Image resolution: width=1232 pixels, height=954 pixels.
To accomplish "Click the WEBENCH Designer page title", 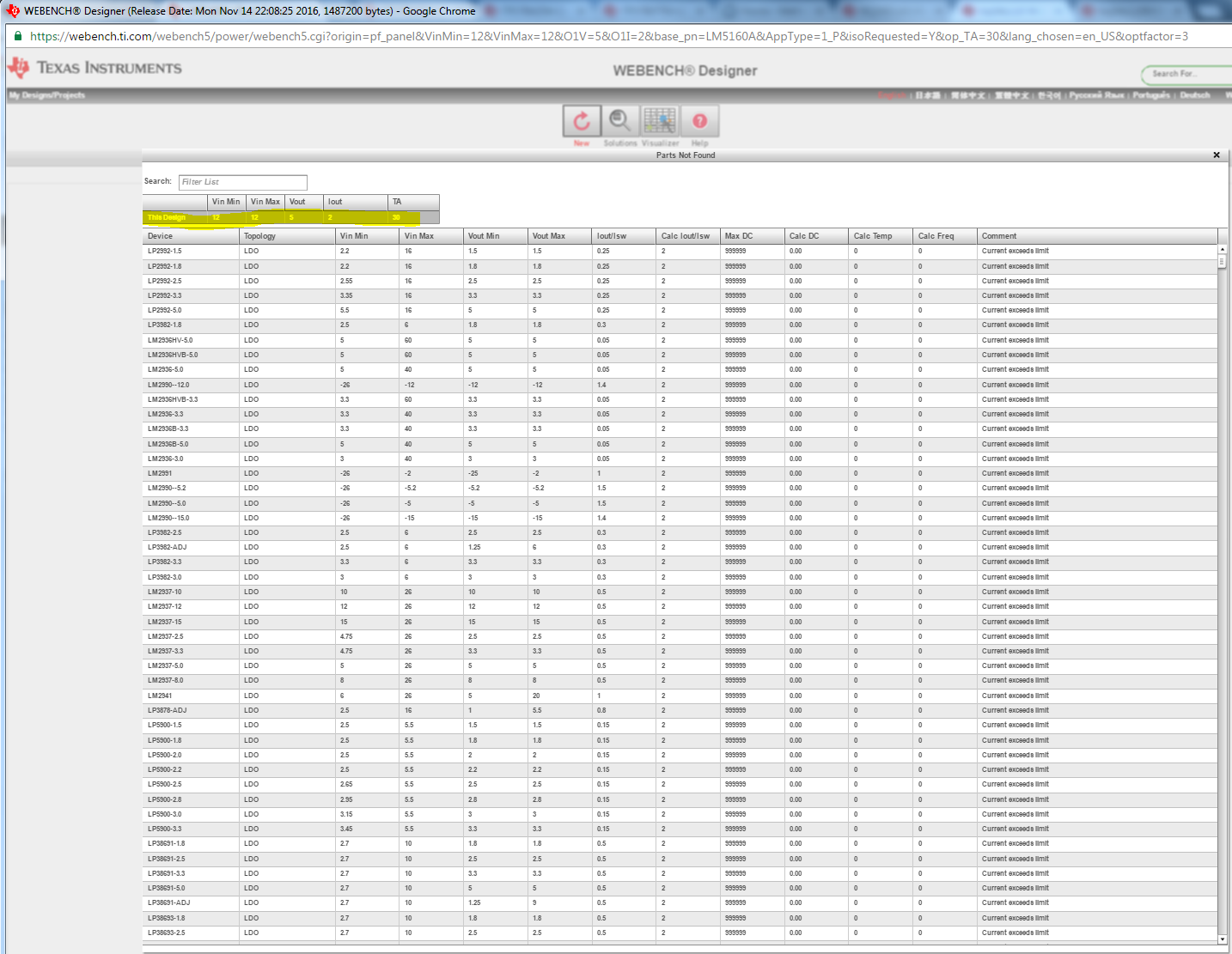I will click(x=685, y=70).
